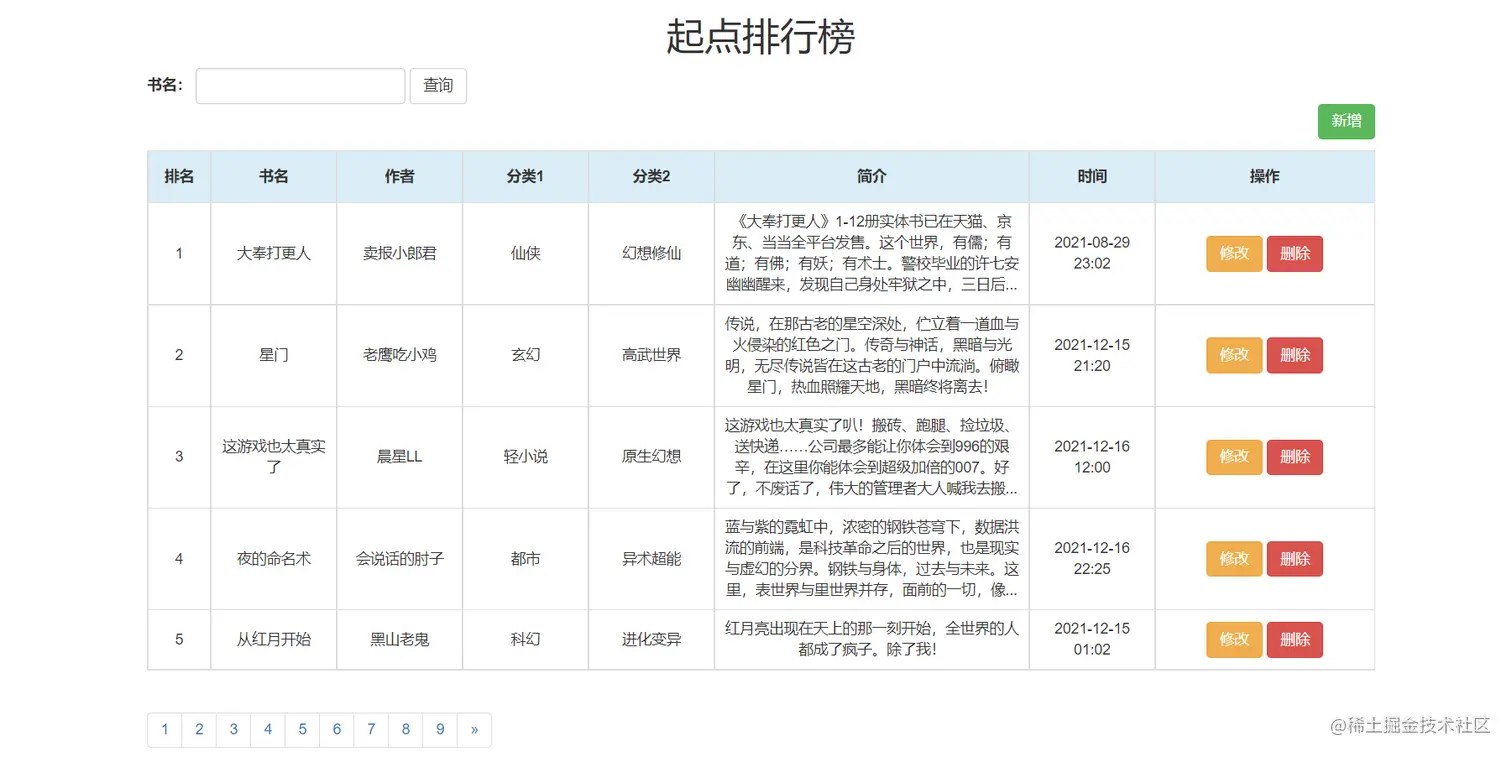Viewport: 1512px width, 757px height.
Task: Delete the 星门 row
Action: (x=1295, y=356)
